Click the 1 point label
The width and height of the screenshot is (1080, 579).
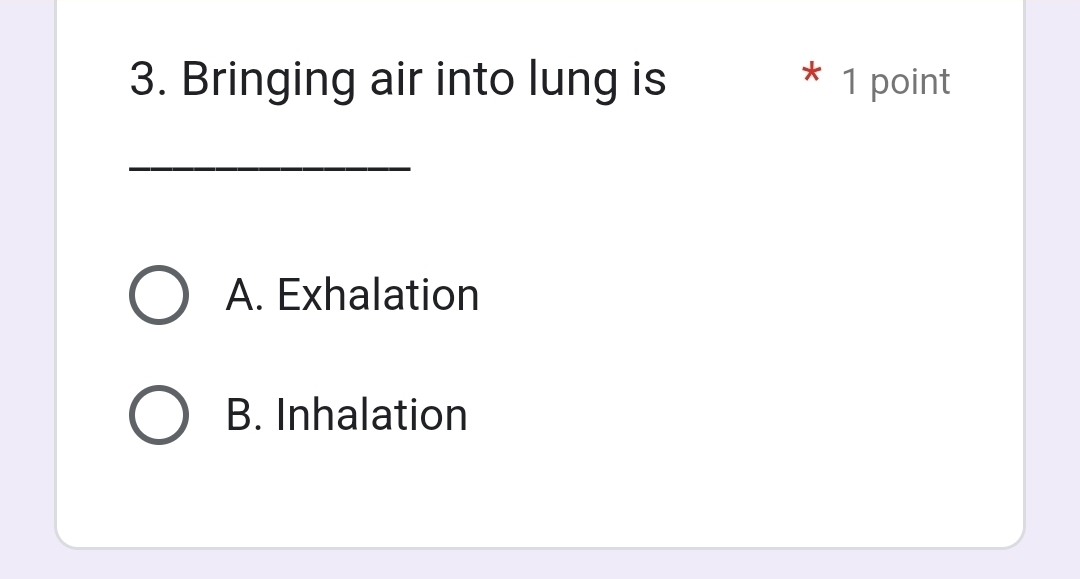pyautogui.click(x=896, y=81)
